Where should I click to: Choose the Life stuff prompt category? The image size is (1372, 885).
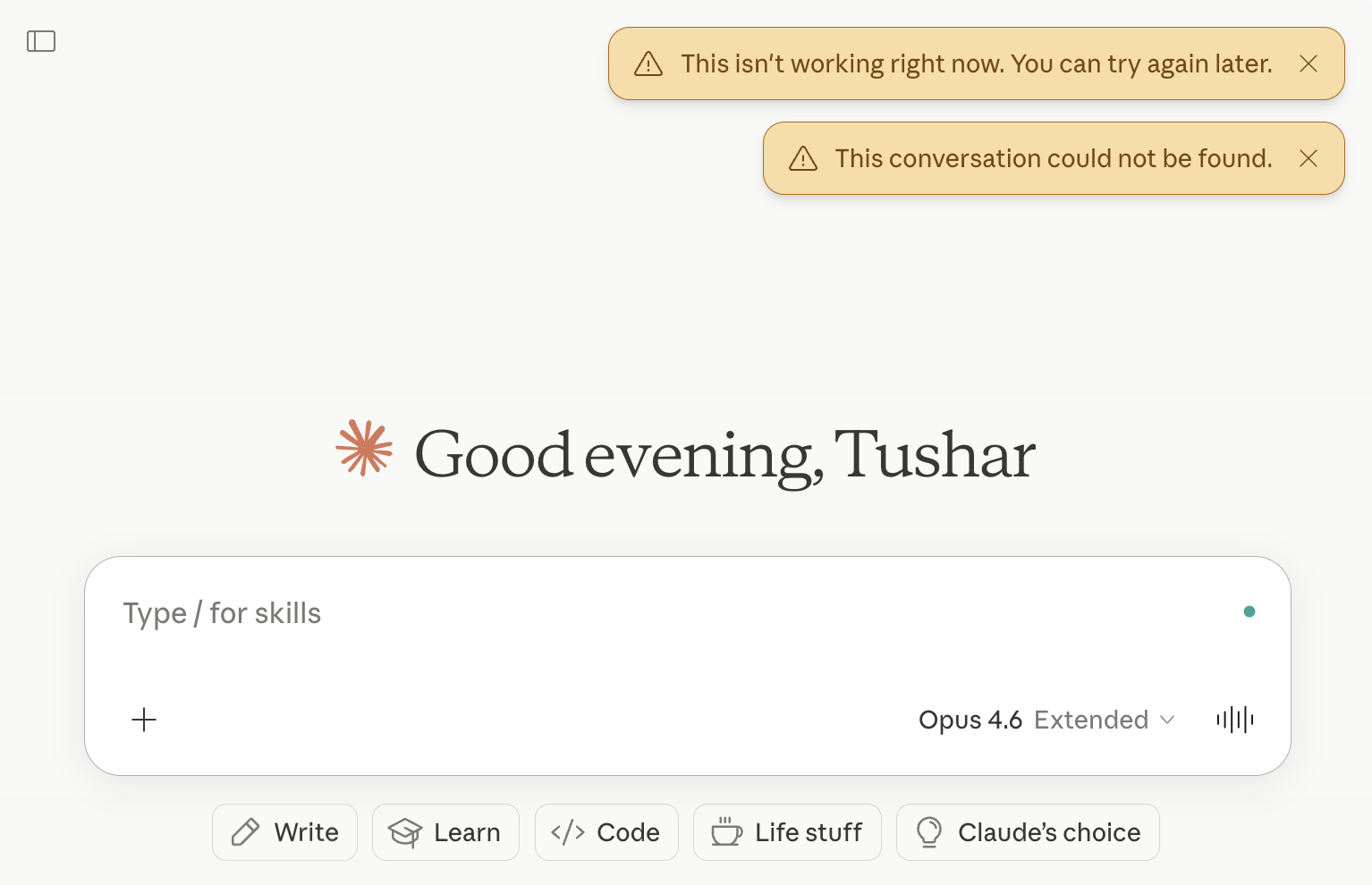click(787, 832)
